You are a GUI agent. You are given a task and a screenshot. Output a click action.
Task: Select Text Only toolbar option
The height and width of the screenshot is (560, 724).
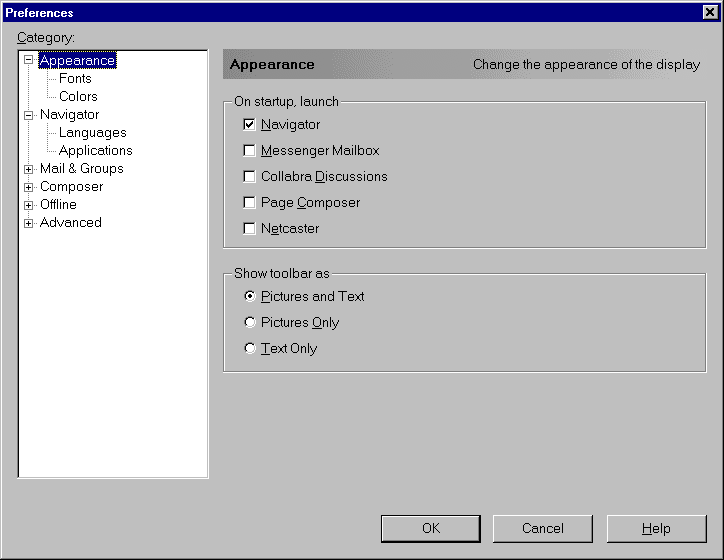coord(250,349)
